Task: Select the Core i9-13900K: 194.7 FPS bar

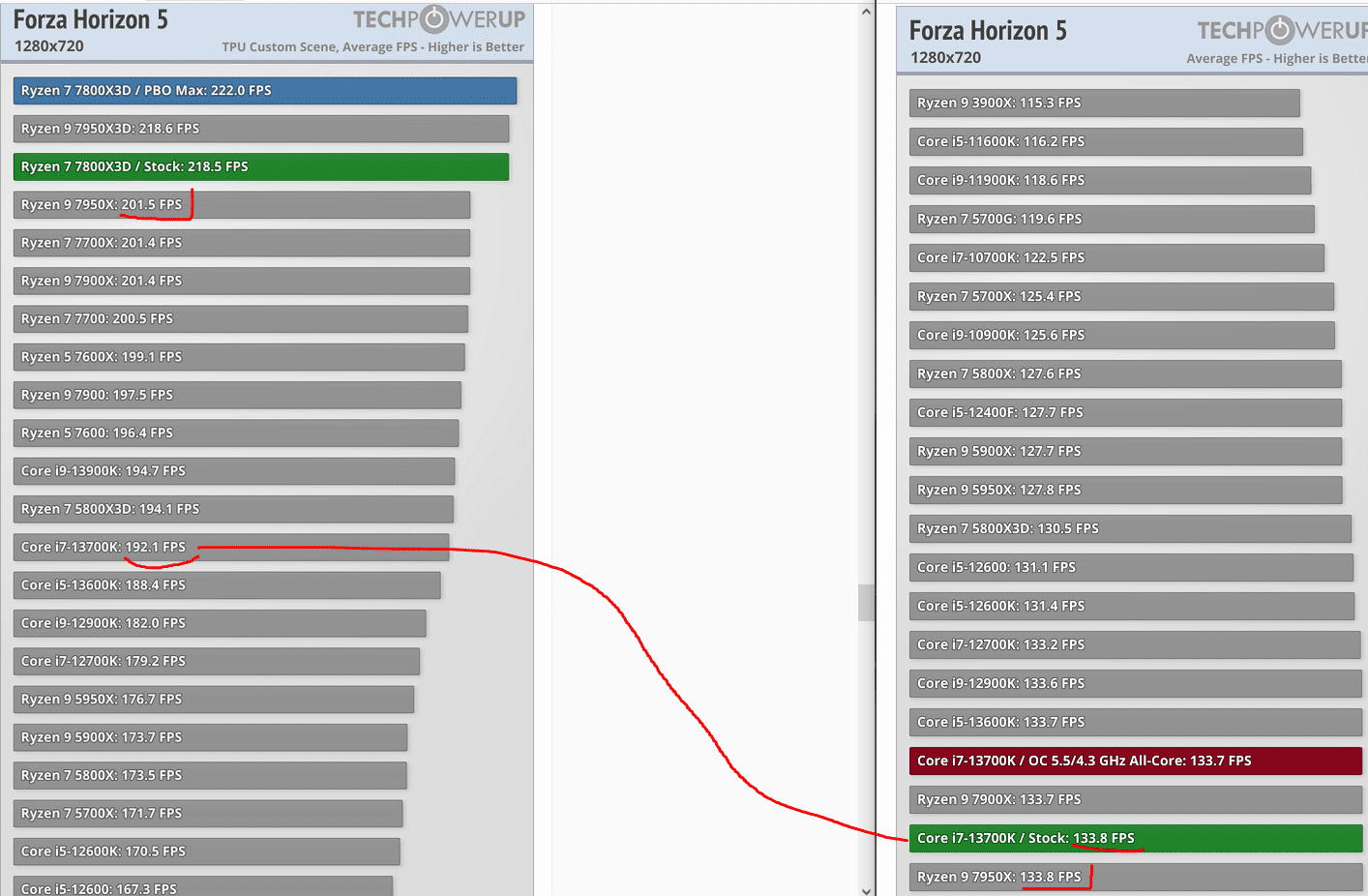Action: point(234,471)
